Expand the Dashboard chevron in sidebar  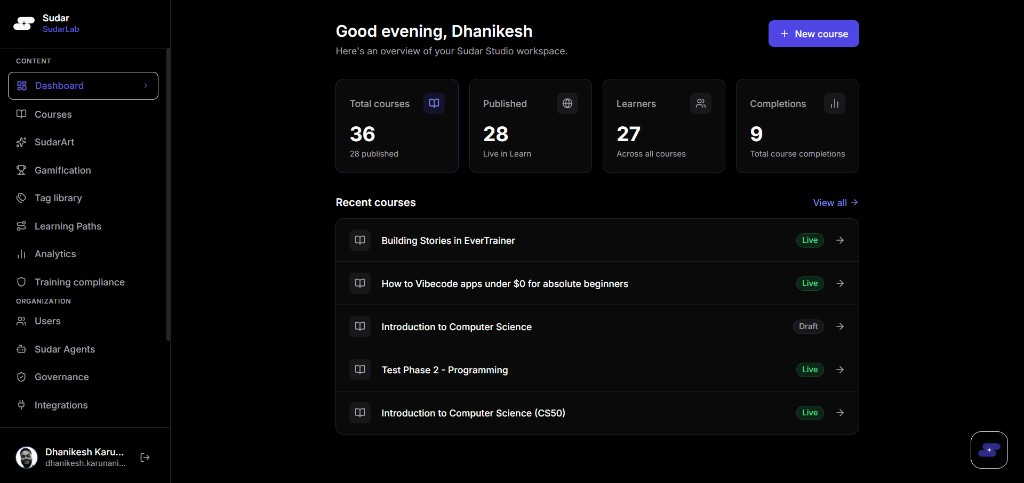tap(146, 86)
